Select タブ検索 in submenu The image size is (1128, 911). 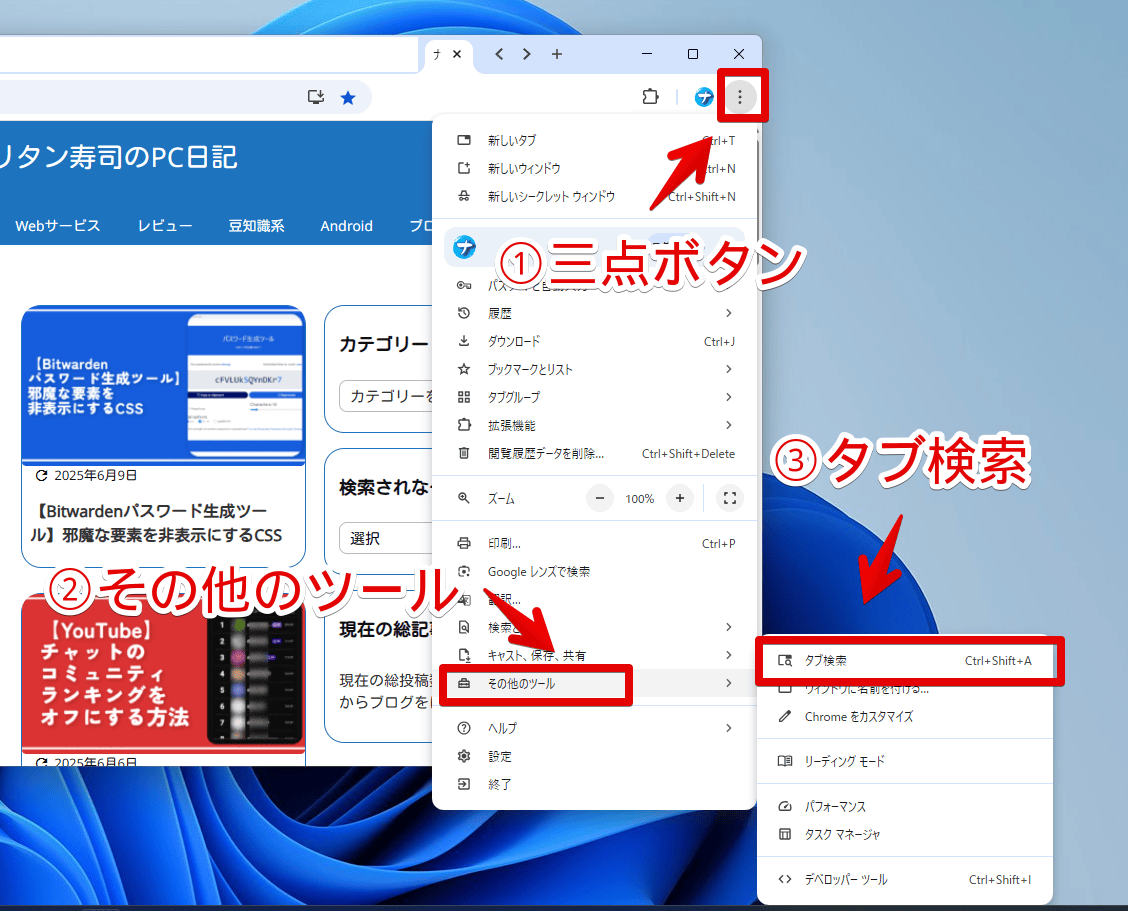(905, 661)
